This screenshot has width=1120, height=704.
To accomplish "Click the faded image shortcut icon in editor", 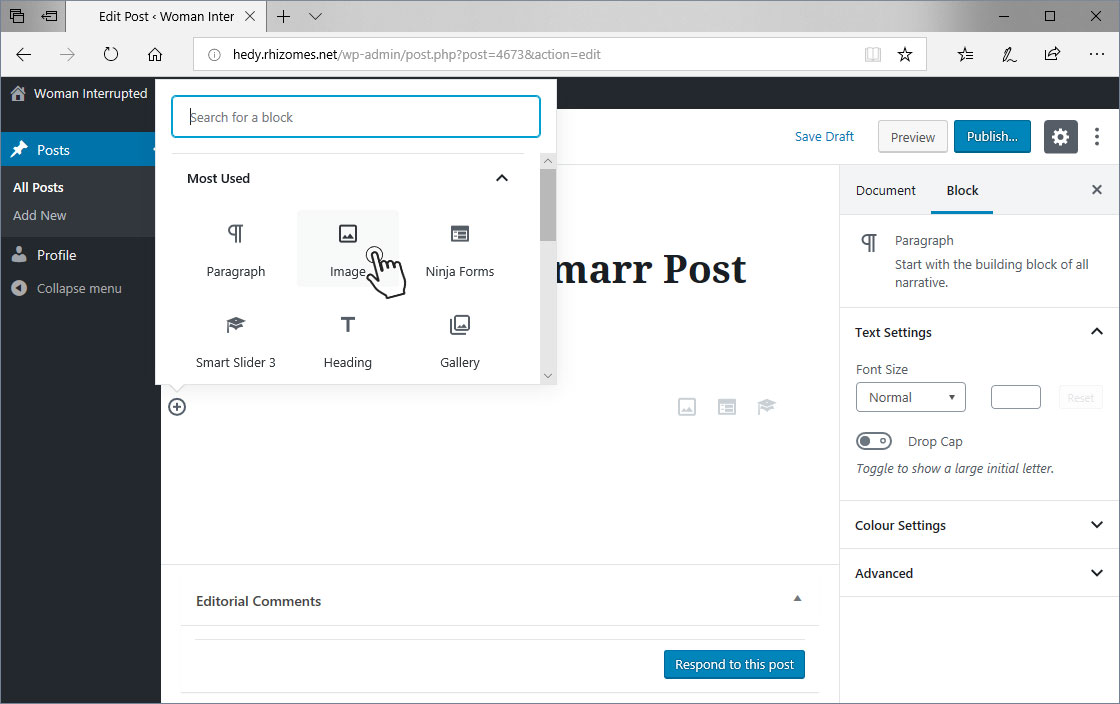I will (687, 407).
